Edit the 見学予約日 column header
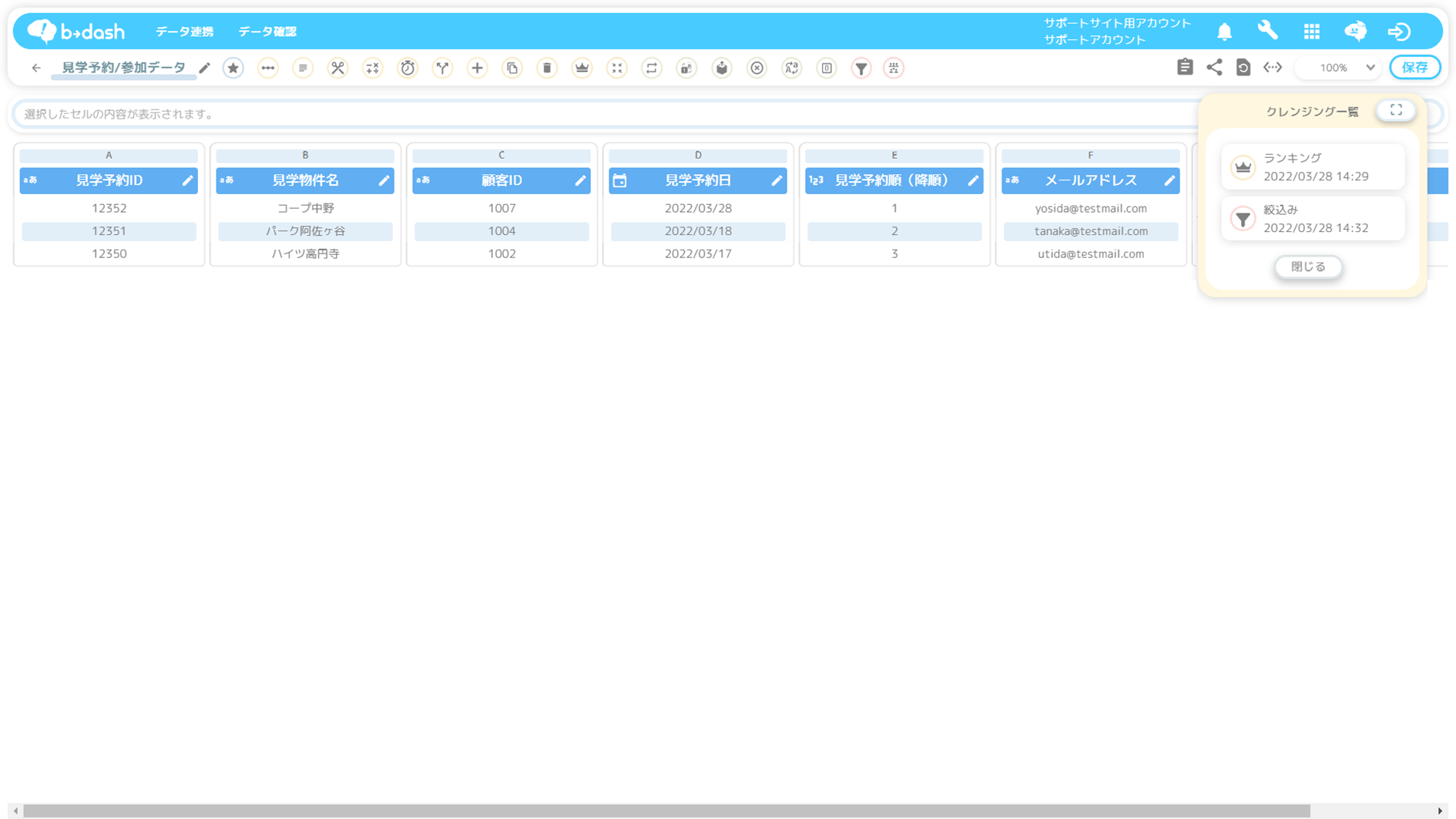The image size is (1456, 819). pyautogui.click(x=777, y=180)
